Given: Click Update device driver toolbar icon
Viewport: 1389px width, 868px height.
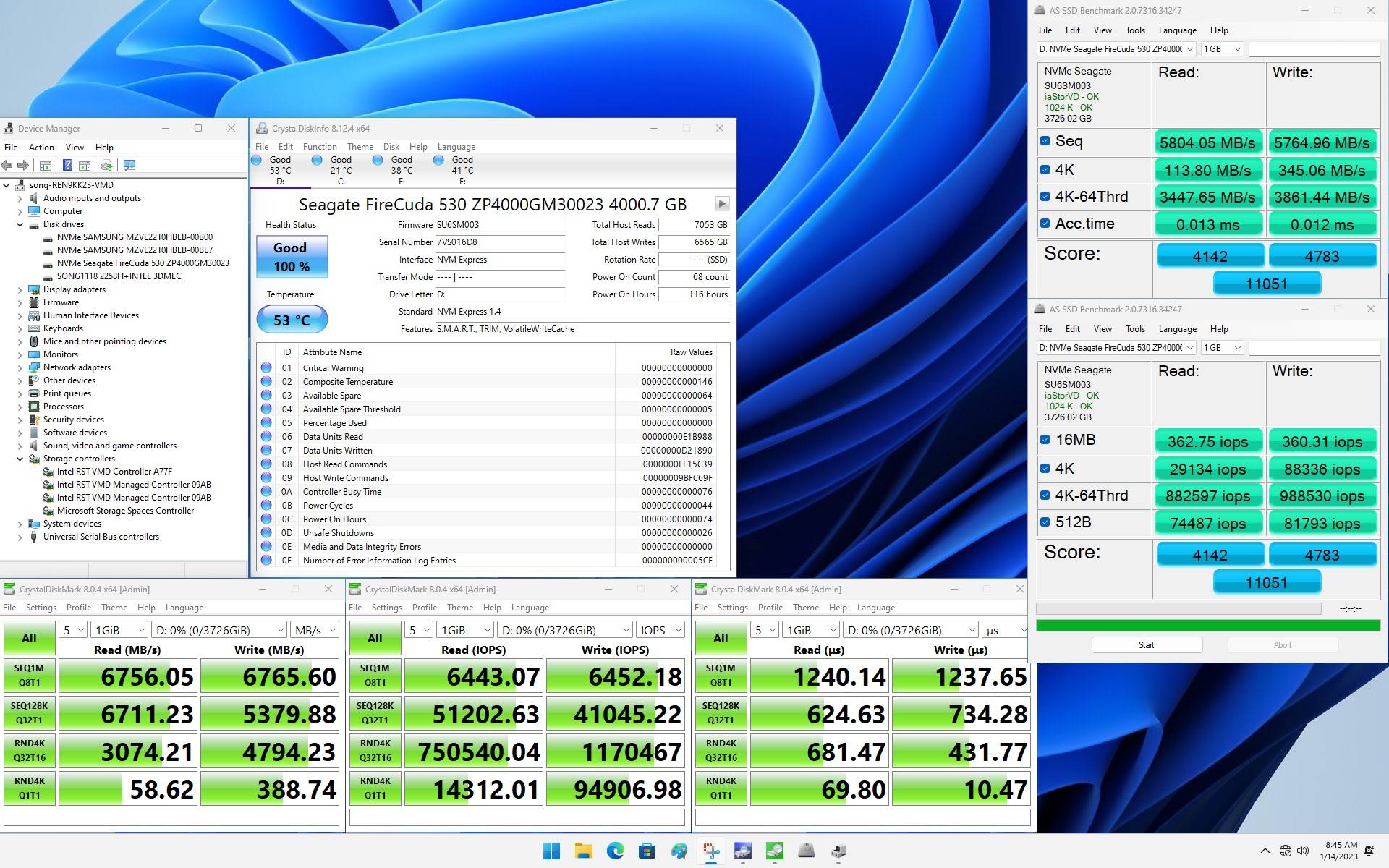Looking at the screenshot, I should 107,165.
